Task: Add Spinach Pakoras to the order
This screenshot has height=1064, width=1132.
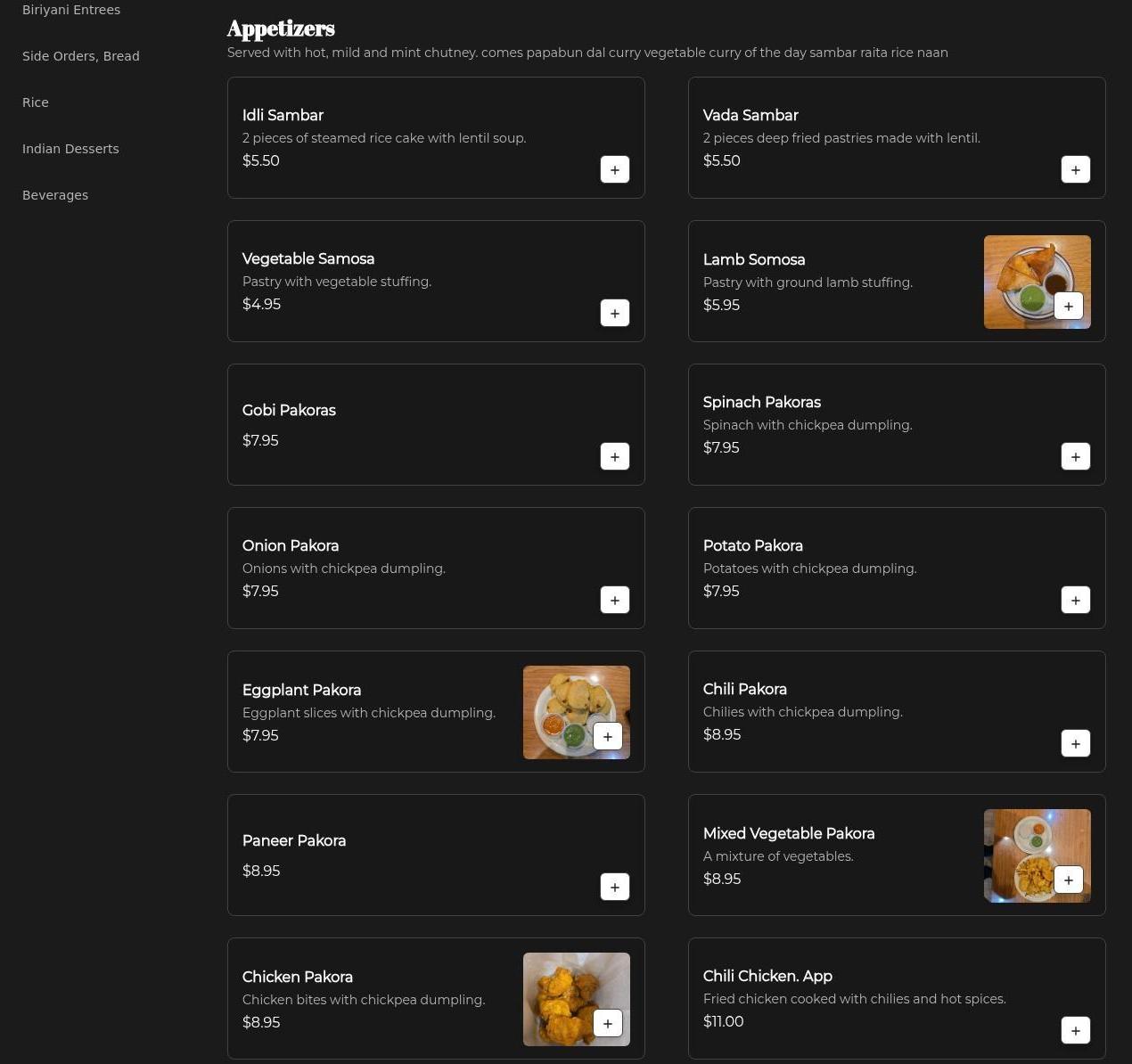Action: coord(1075,456)
